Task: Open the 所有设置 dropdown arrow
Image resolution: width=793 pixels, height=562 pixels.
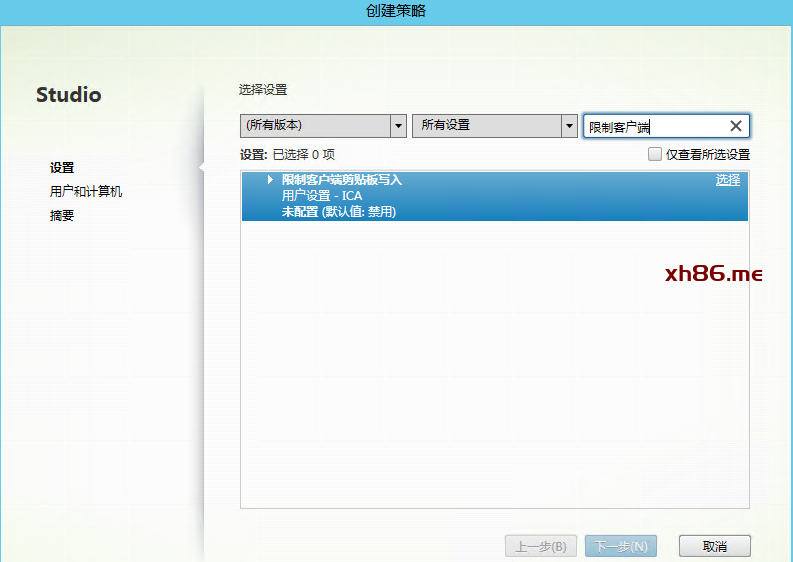Action: pos(570,126)
